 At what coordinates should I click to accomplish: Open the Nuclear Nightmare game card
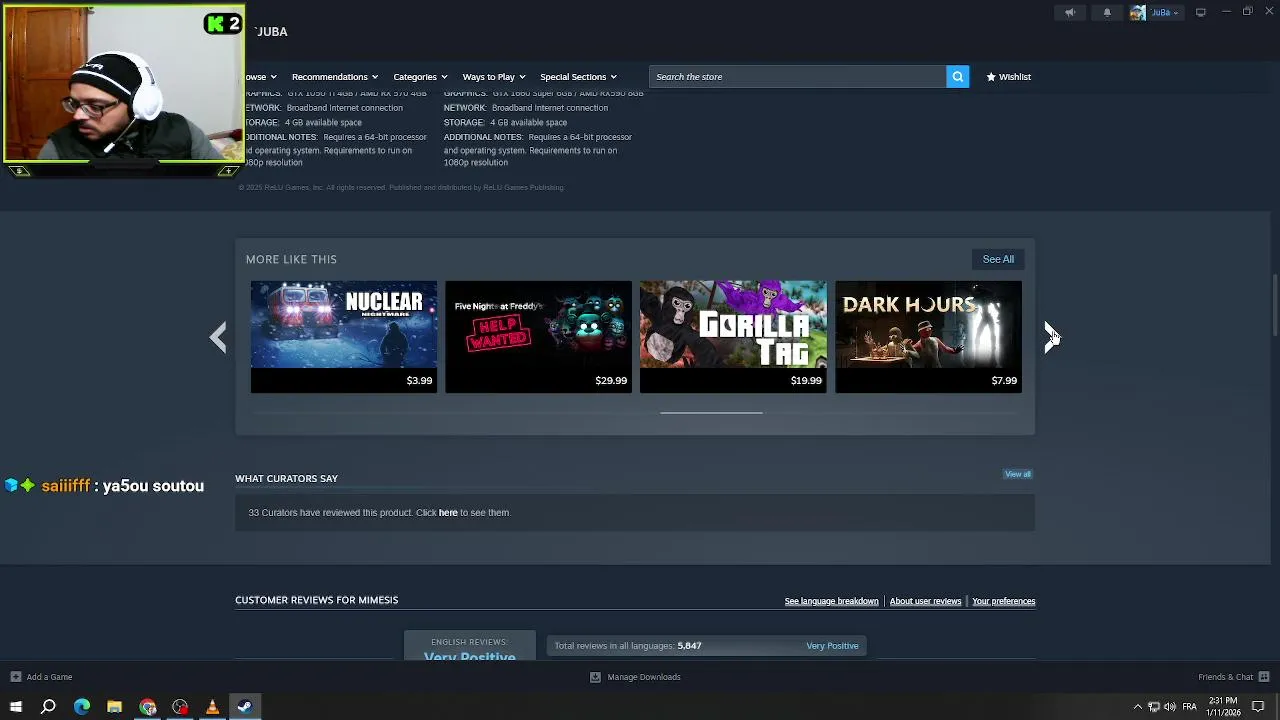343,336
